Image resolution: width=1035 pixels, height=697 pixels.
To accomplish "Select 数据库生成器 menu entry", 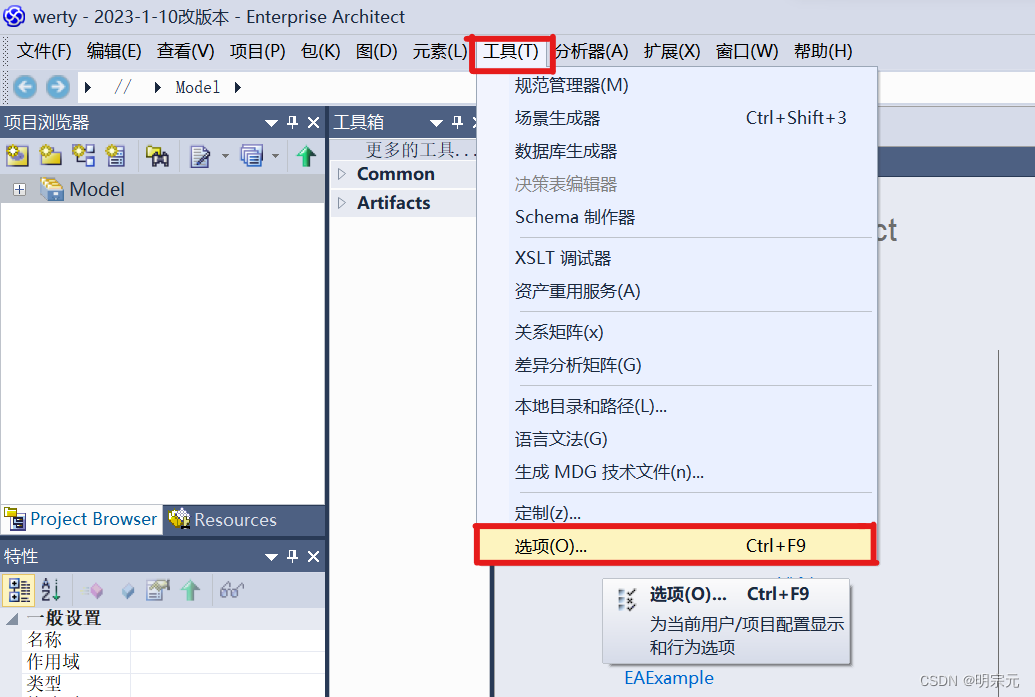I will click(677, 151).
